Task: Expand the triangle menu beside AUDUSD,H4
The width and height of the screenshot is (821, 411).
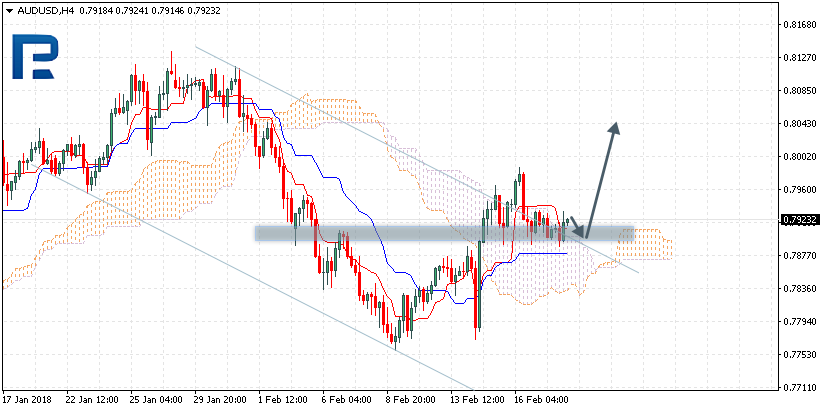Action: point(8,10)
